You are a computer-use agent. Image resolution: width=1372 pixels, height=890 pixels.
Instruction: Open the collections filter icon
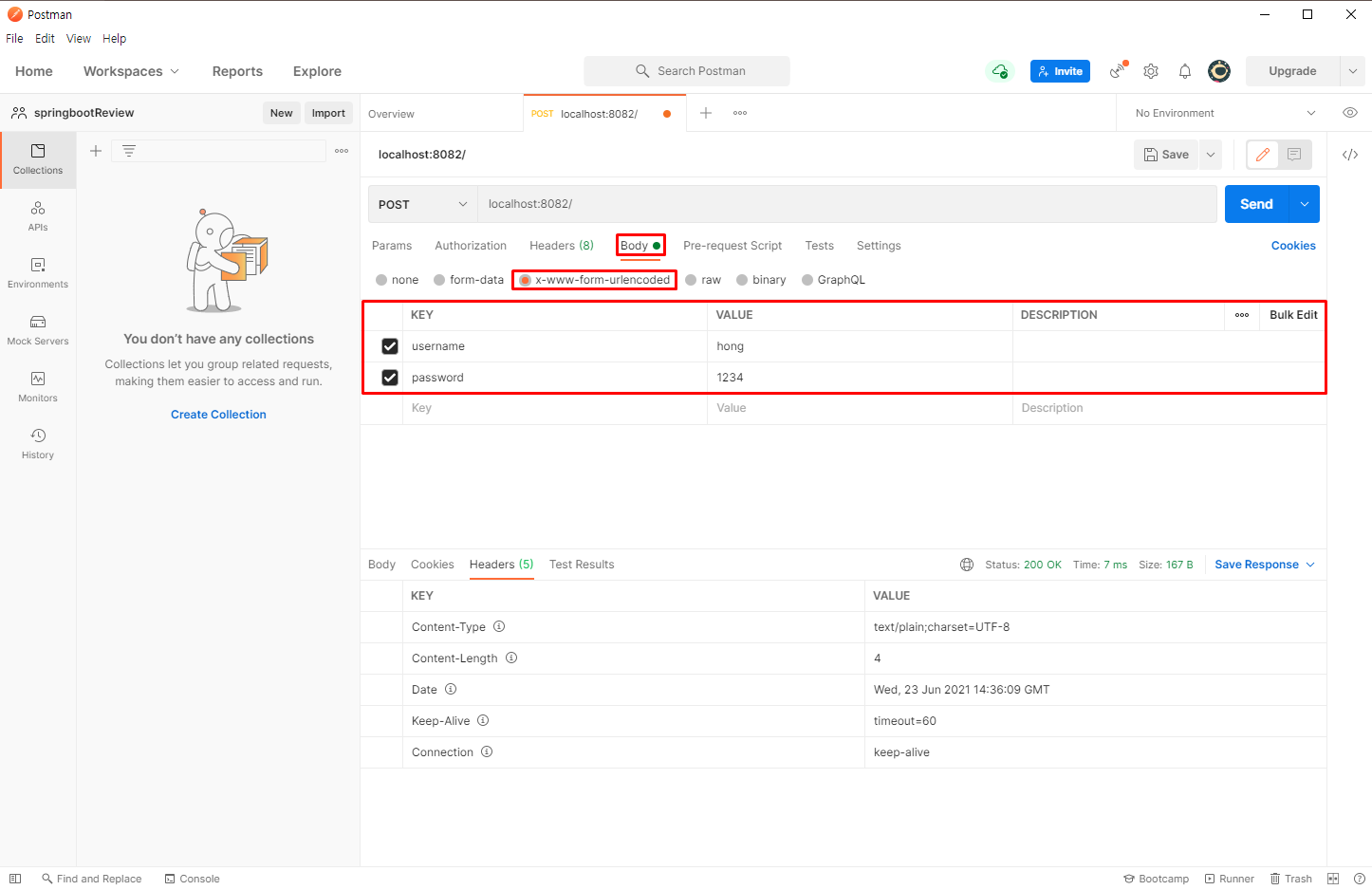coord(129,151)
